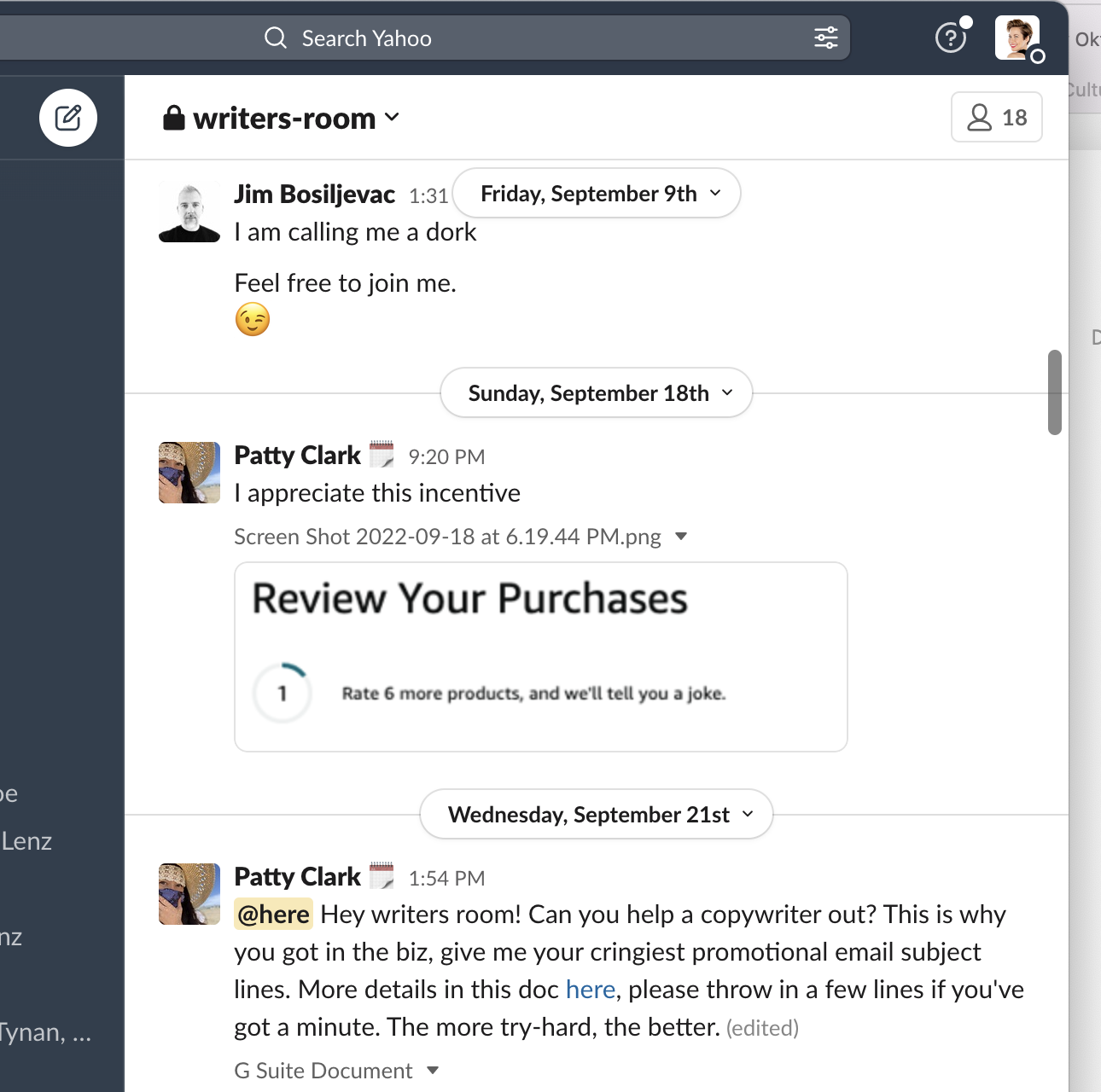Click the lock icon beside writers-room

(x=174, y=118)
